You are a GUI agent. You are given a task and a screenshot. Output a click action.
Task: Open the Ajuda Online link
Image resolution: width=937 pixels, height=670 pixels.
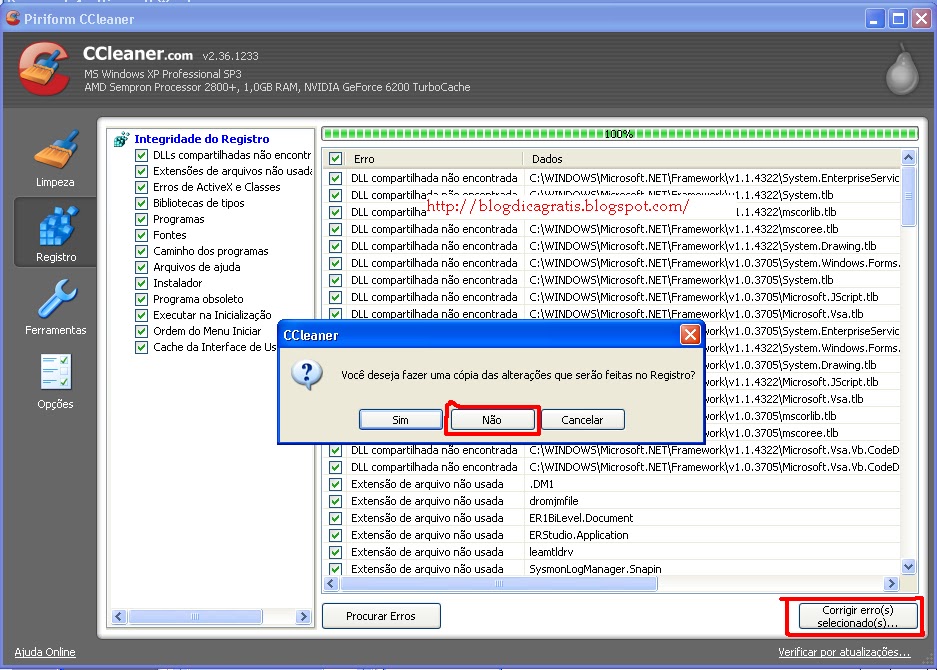45,652
